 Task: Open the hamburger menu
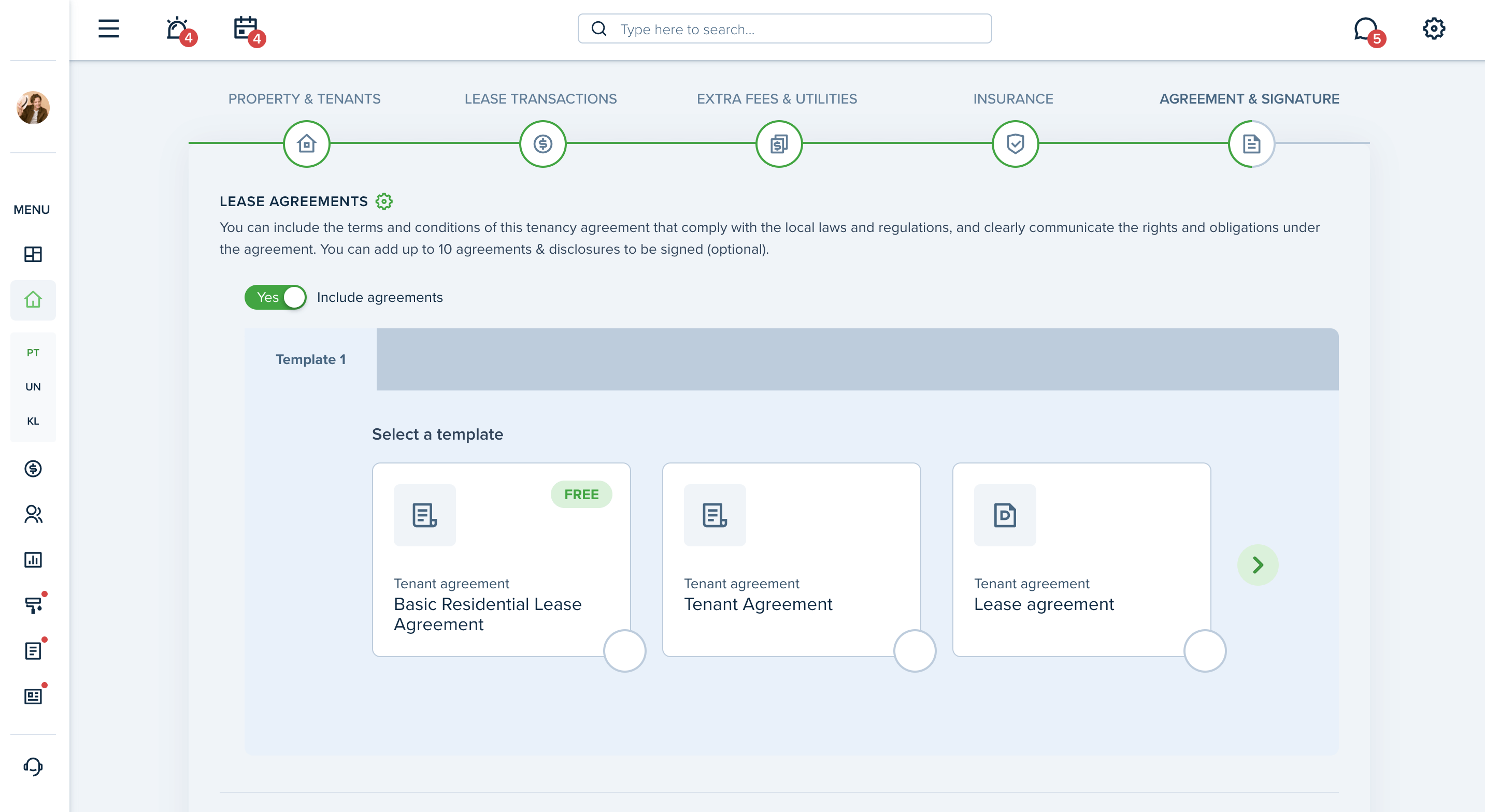pos(108,28)
